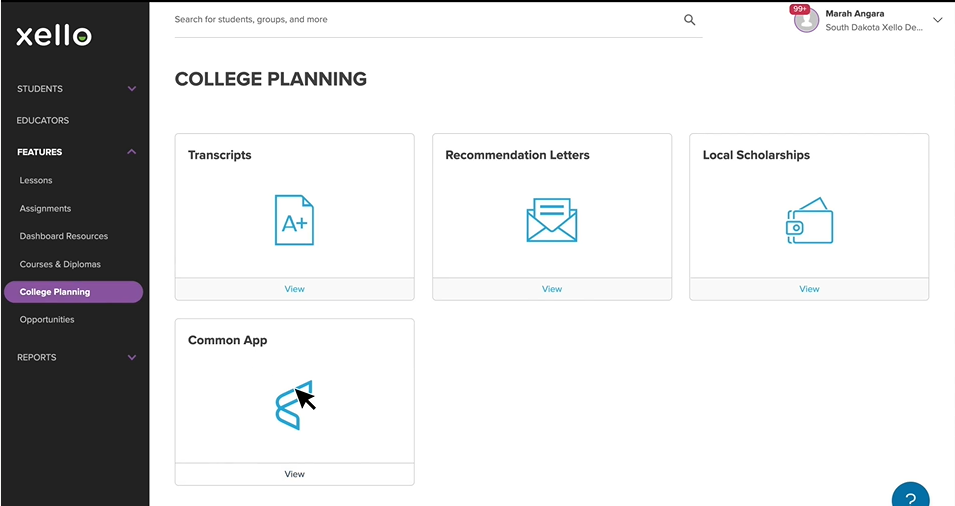955x506 pixels.
Task: Open the Marah Angara account dropdown
Action: pyautogui.click(x=938, y=20)
